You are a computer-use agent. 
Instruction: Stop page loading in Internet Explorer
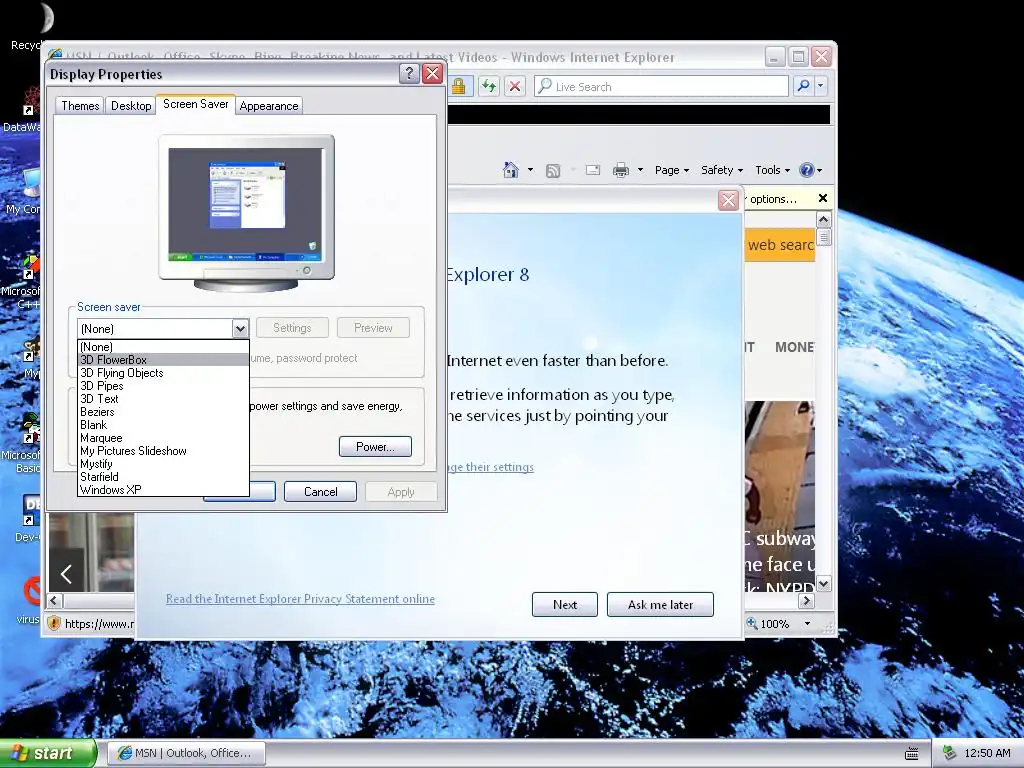(515, 86)
